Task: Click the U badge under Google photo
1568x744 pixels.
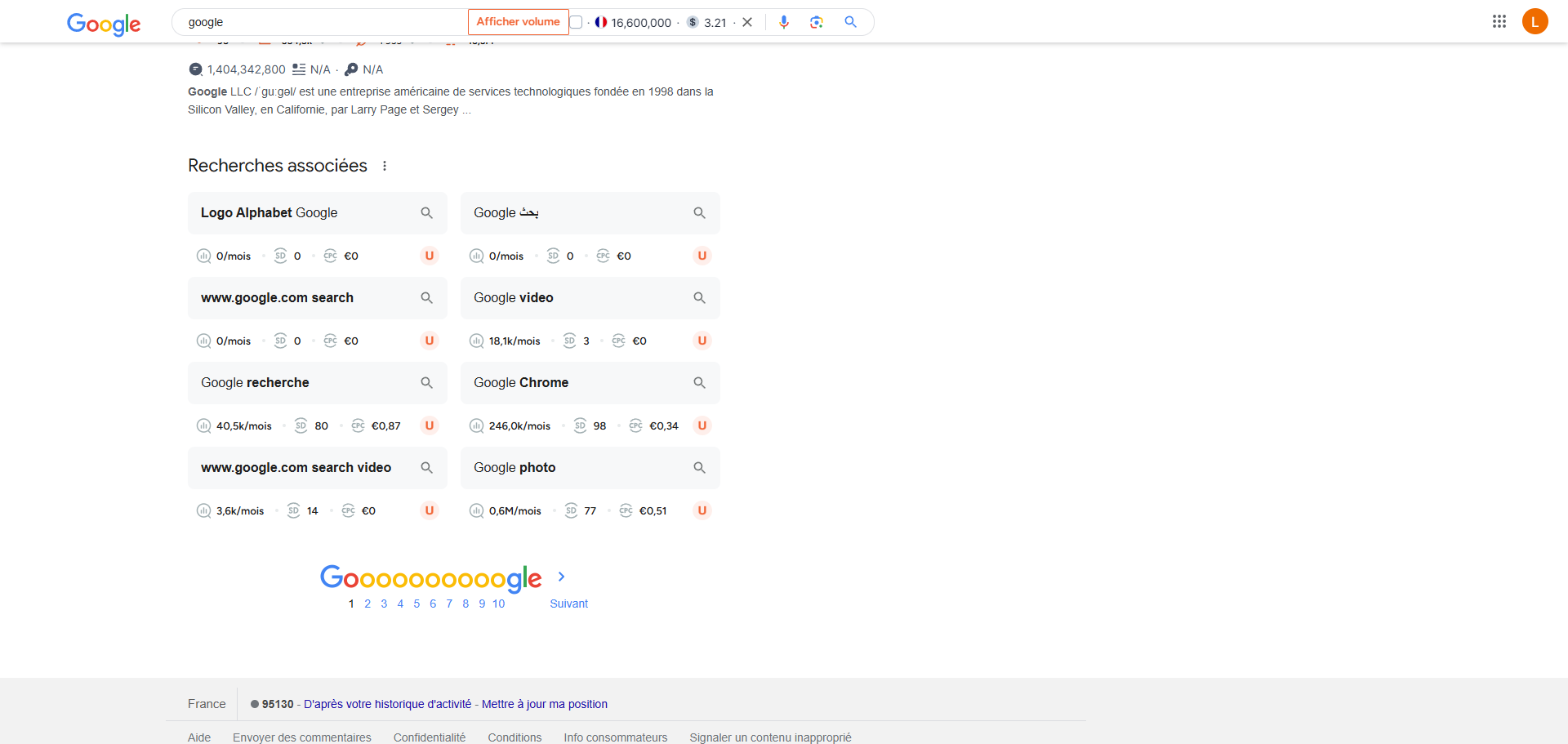Action: pyautogui.click(x=702, y=510)
